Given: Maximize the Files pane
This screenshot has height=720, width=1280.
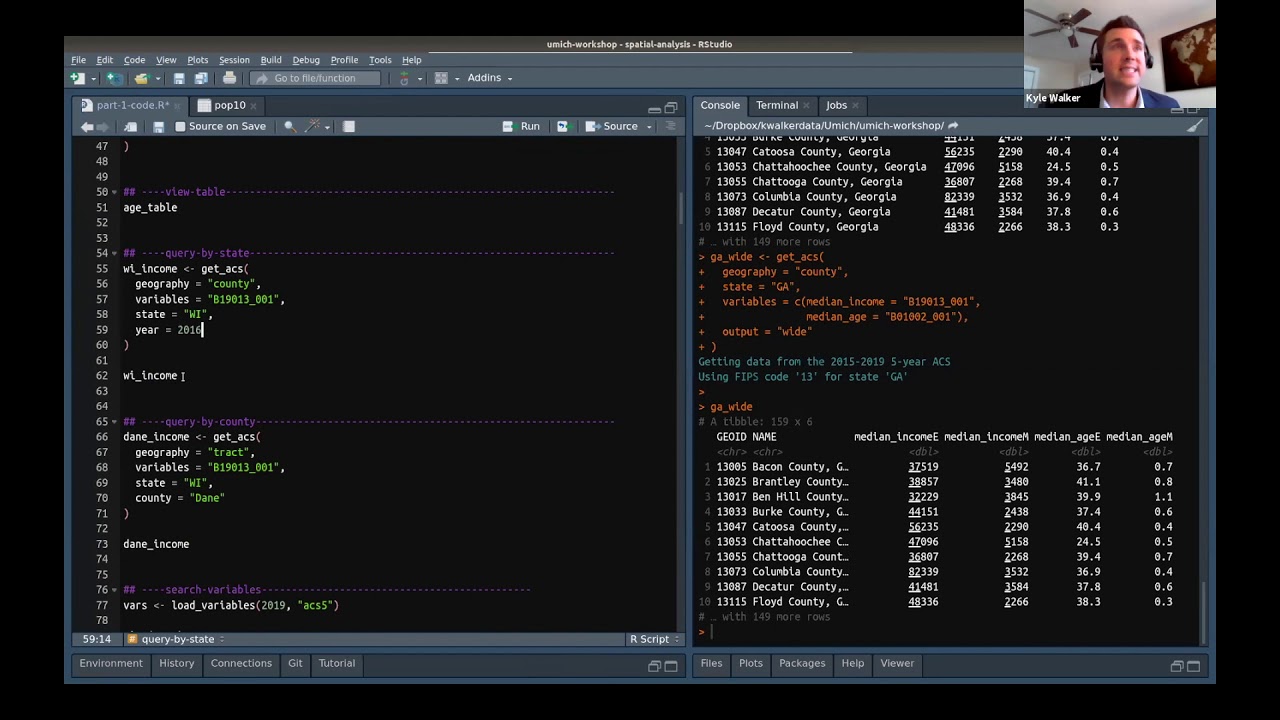Looking at the screenshot, I should click(1193, 666).
